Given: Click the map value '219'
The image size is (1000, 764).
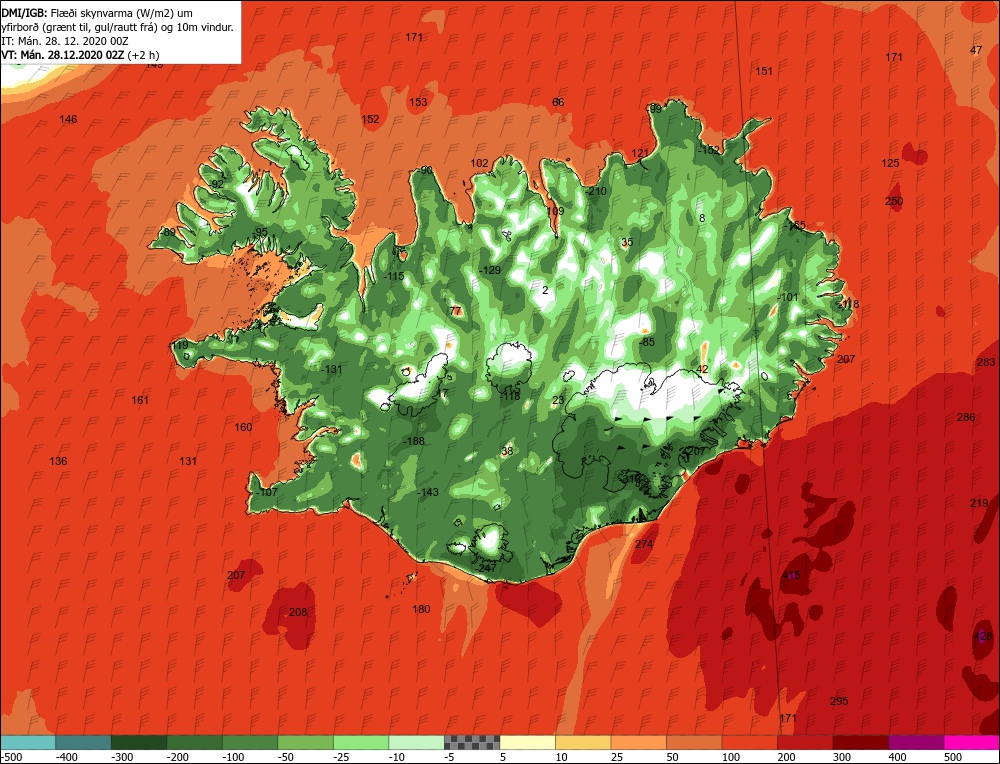Looking at the screenshot, I should pyautogui.click(x=979, y=503).
